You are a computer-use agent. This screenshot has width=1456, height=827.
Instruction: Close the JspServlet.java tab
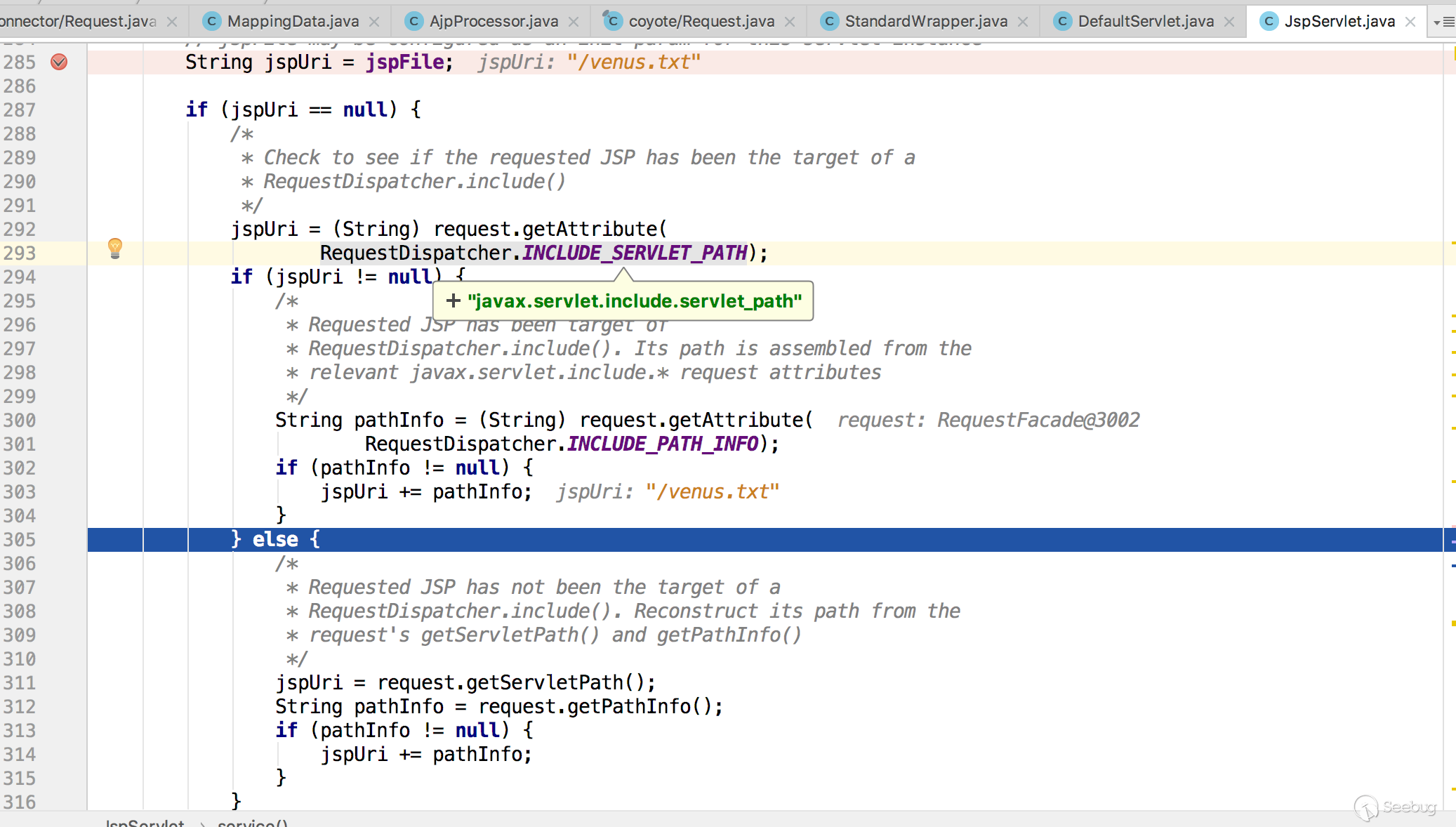coord(1410,22)
